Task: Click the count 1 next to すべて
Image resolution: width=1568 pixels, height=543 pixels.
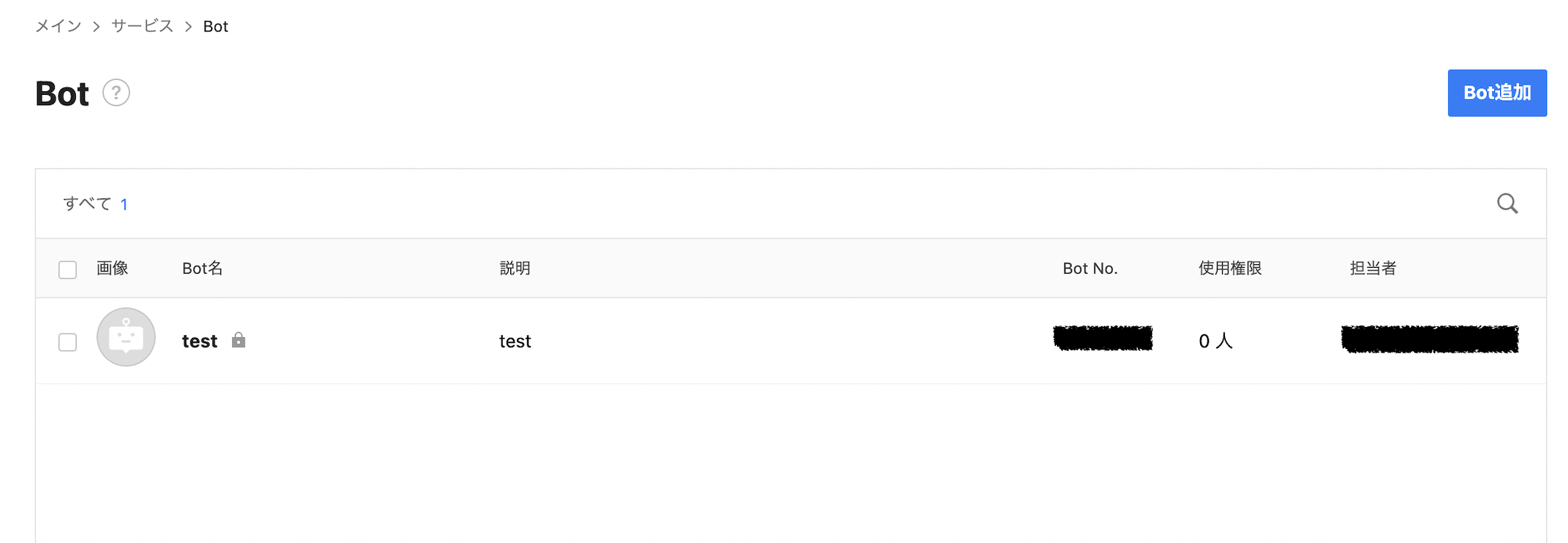Action: 124,204
